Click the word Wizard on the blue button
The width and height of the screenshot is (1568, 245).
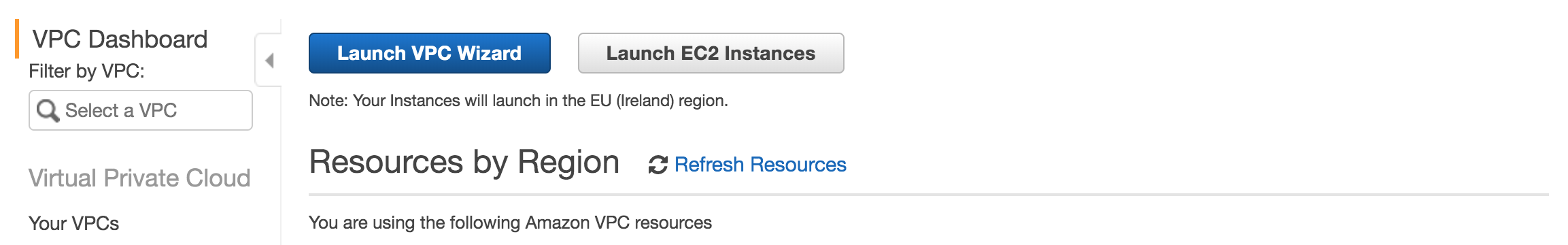(x=489, y=53)
